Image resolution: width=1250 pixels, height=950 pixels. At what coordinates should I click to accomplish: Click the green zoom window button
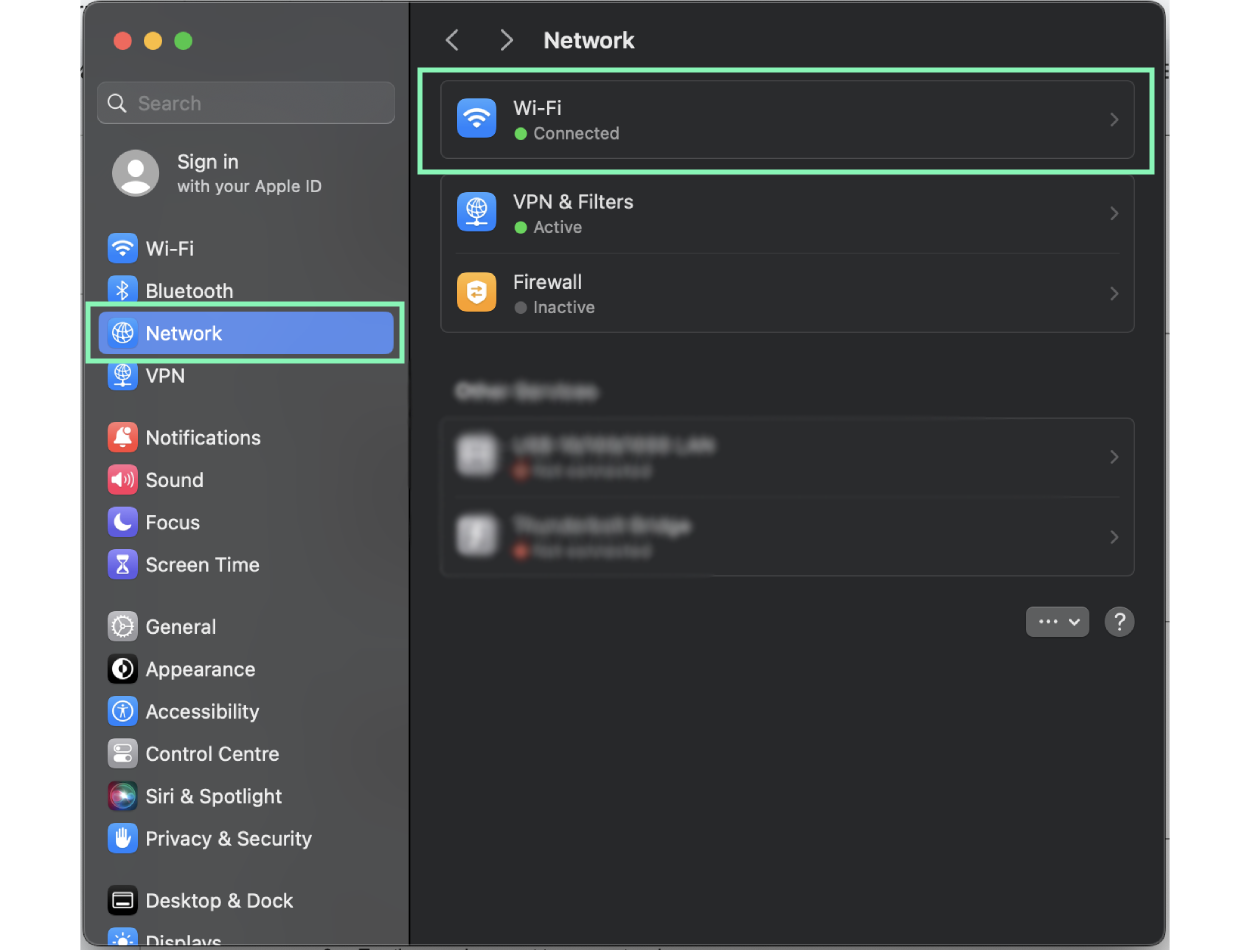click(183, 41)
